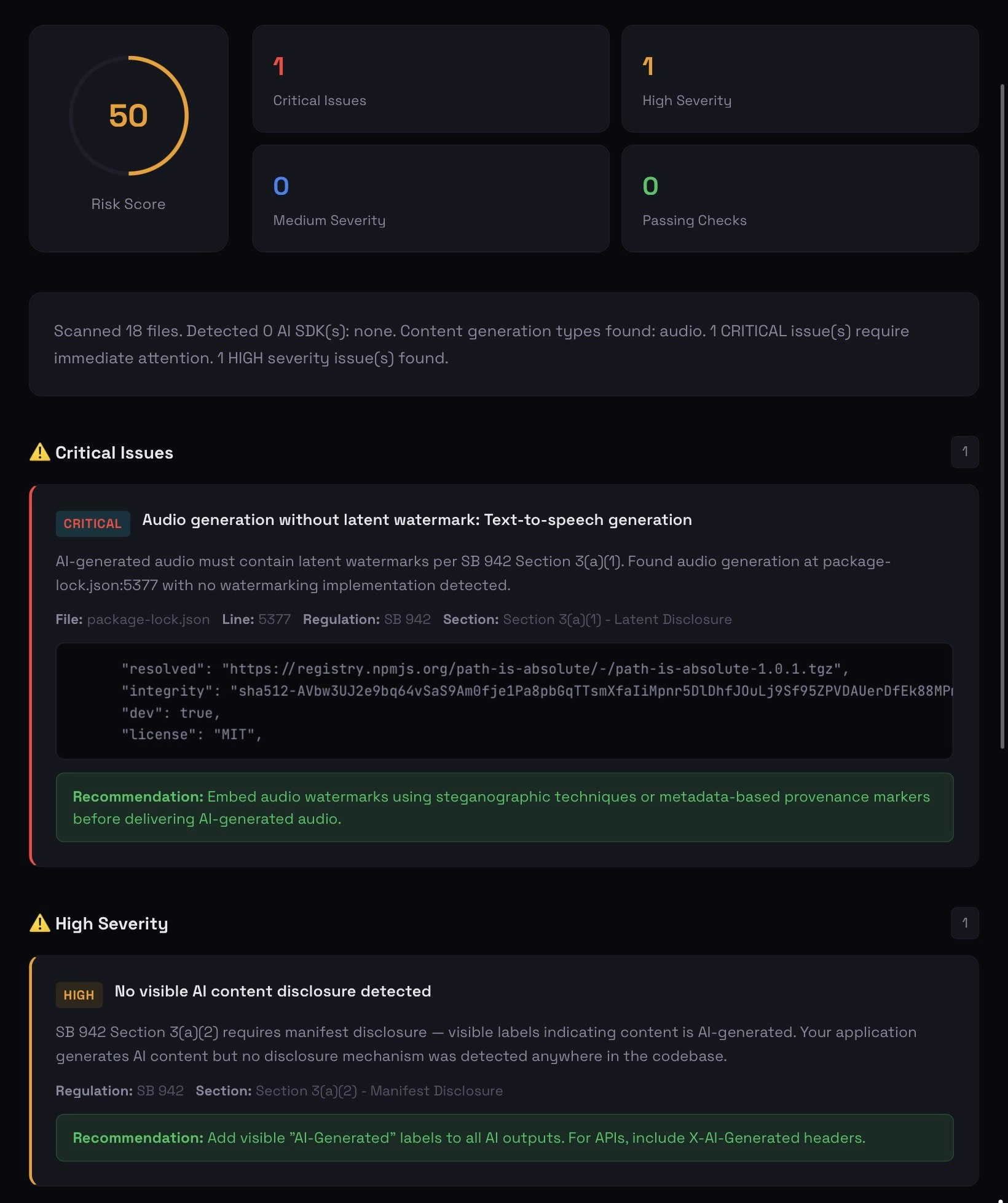Click the warning icon beside High Severity heading
Image resolution: width=1008 pixels, height=1203 pixels.
(x=40, y=923)
